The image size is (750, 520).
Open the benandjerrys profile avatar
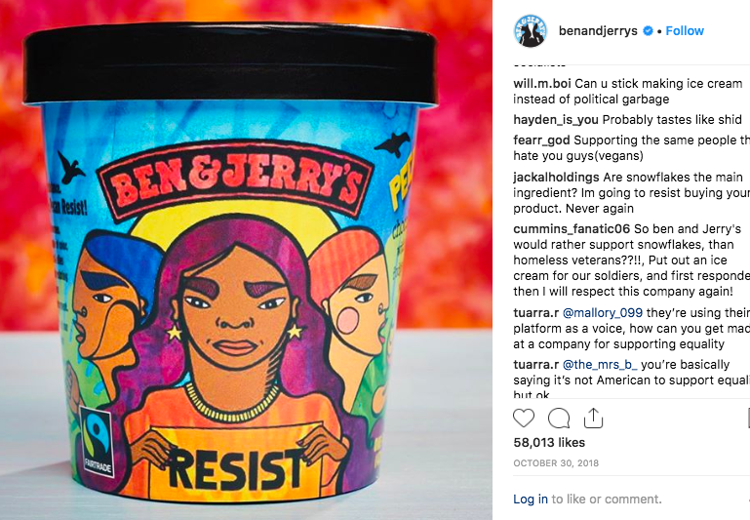(530, 31)
